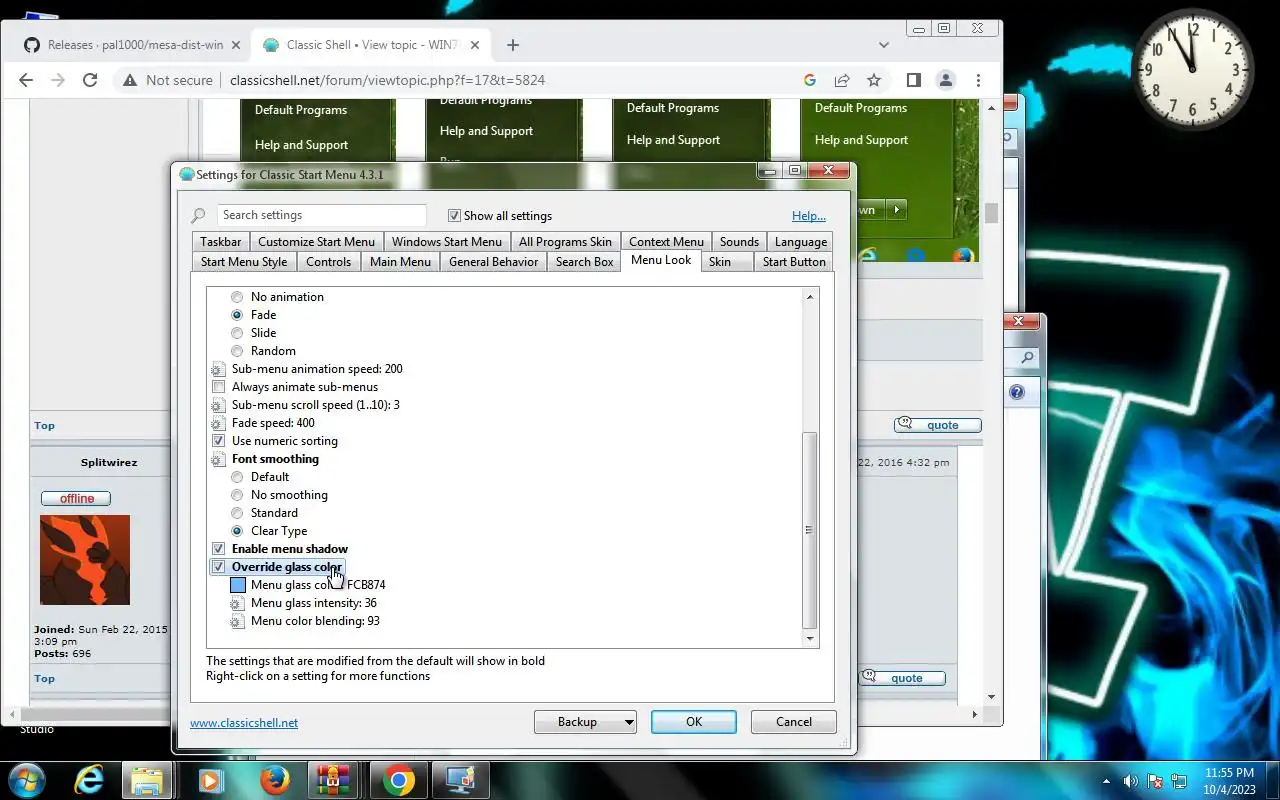Toggle Use numeric sorting checkbox
Viewport: 1280px width, 800px height.
click(218, 441)
